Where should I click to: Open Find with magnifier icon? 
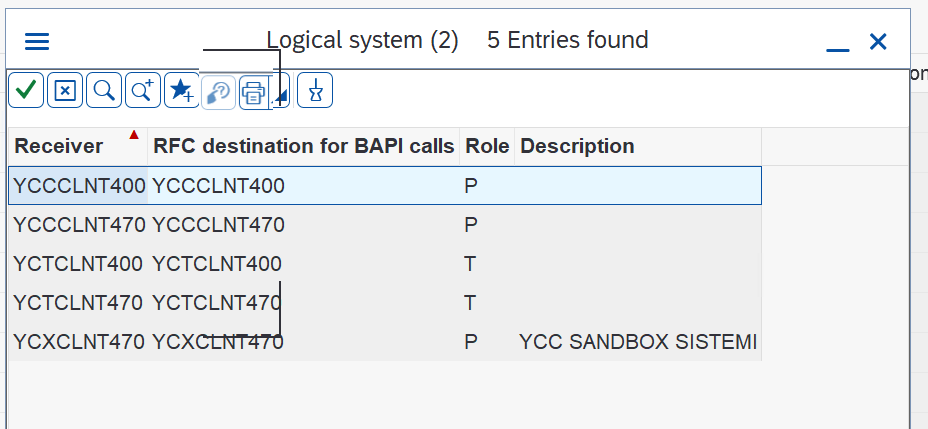tap(104, 91)
